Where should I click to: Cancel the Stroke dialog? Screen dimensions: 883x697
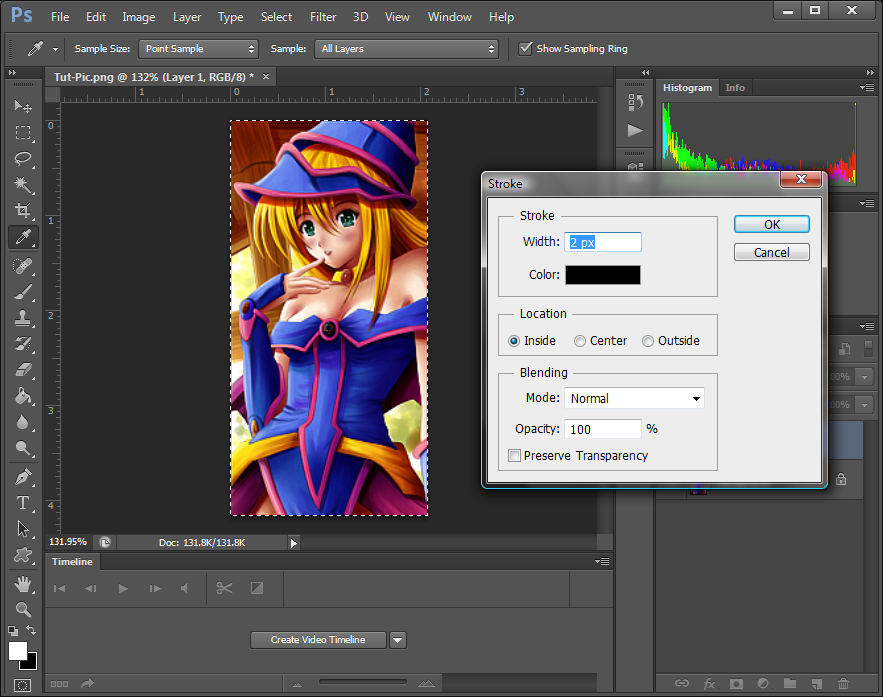tap(771, 252)
